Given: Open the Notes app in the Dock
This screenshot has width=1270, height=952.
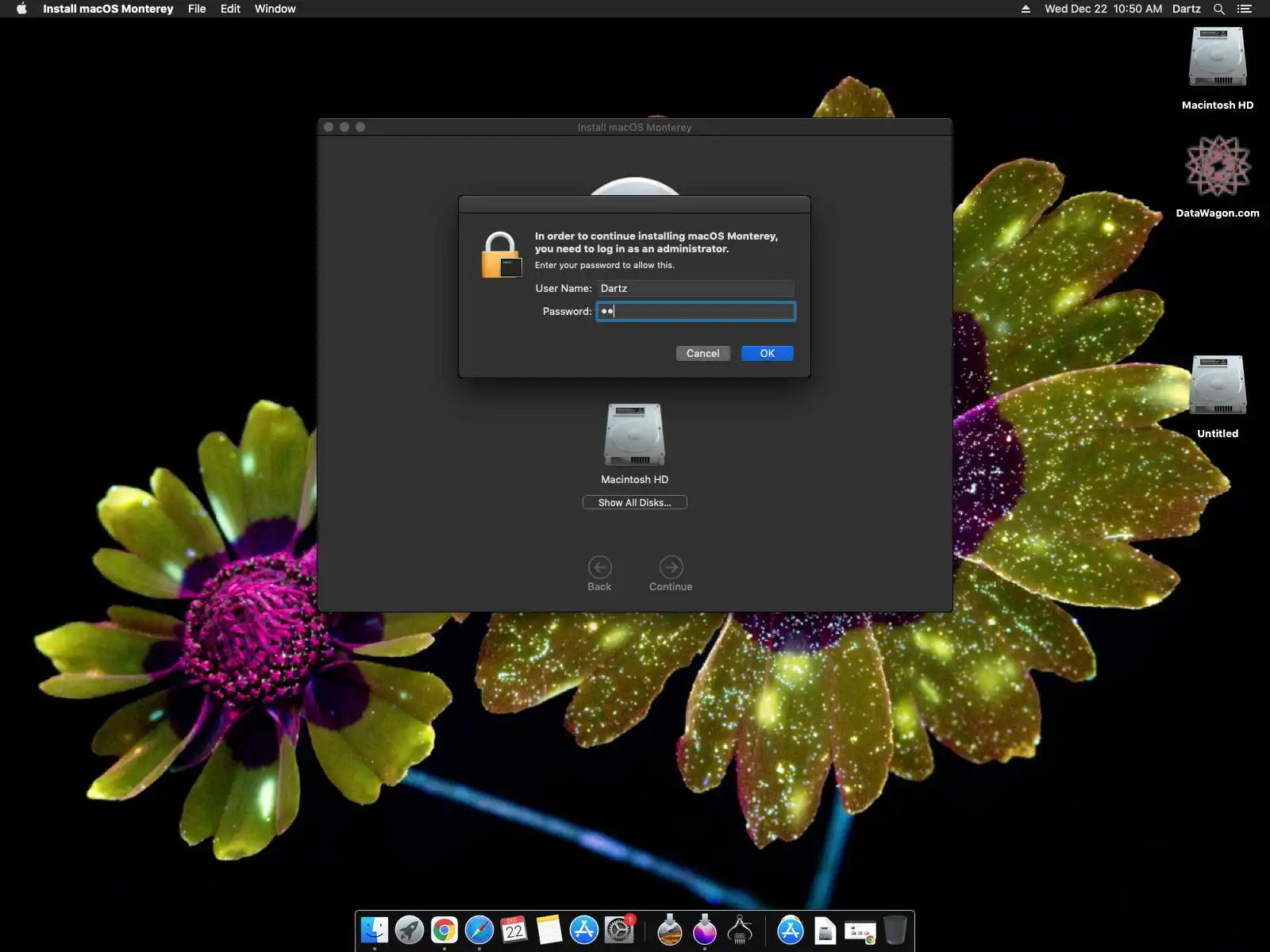Looking at the screenshot, I should pos(549,930).
